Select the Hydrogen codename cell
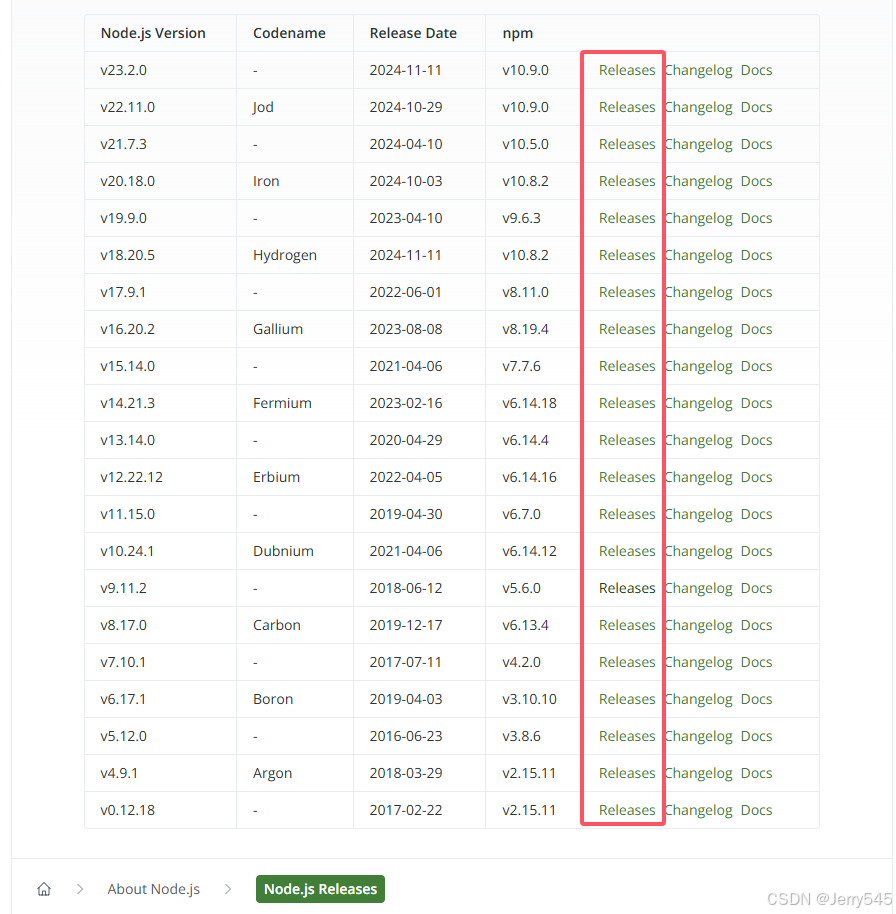The width and height of the screenshot is (896, 914). pyautogui.click(x=295, y=255)
